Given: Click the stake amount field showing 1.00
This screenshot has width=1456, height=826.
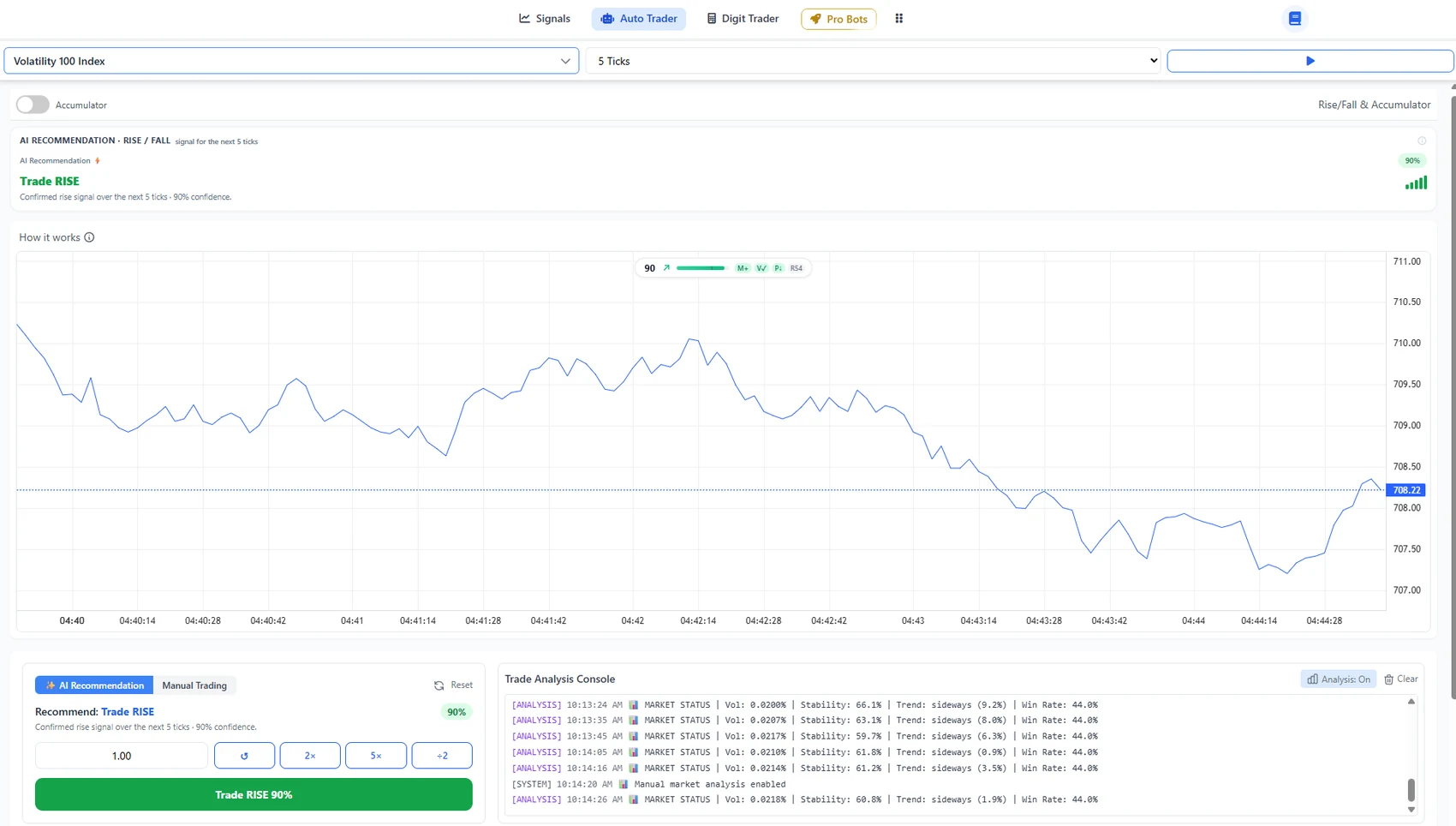Looking at the screenshot, I should (122, 756).
